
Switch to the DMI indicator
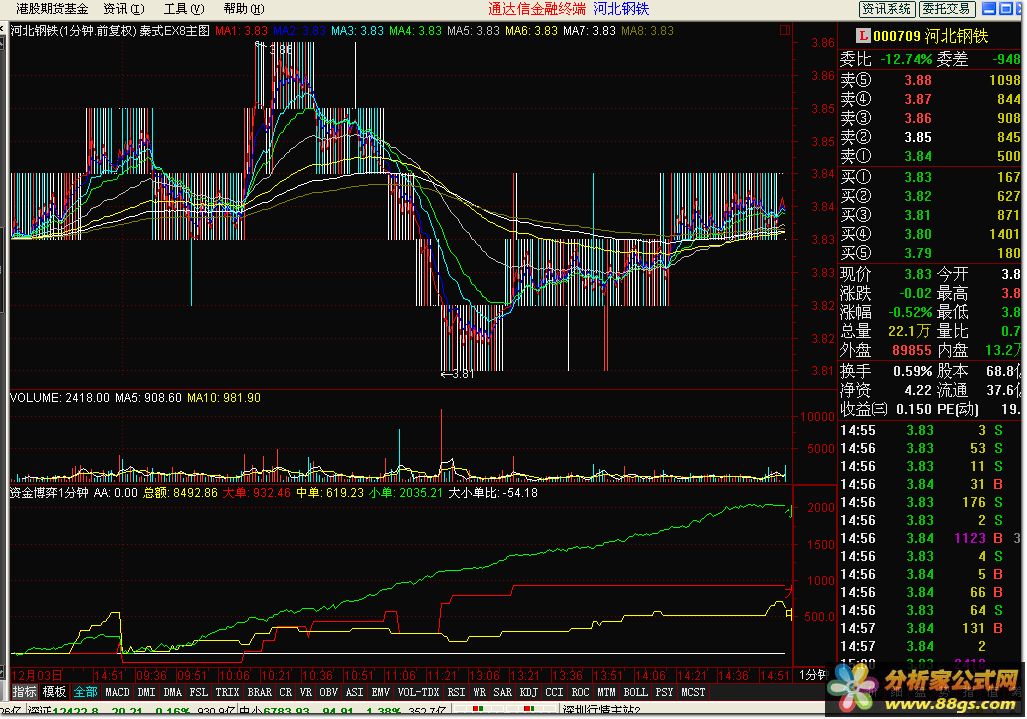[x=147, y=692]
